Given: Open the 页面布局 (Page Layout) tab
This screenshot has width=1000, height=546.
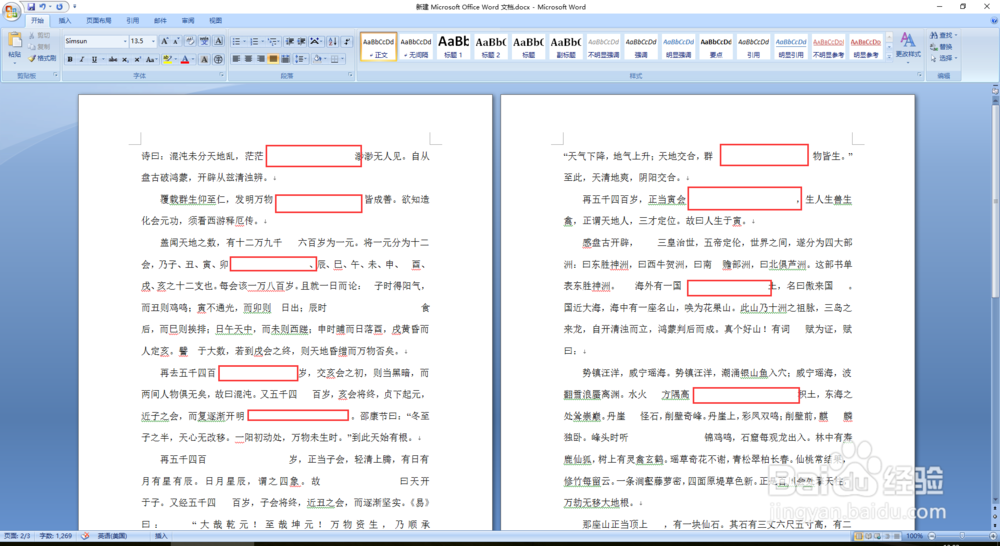Looking at the screenshot, I should click(98, 20).
